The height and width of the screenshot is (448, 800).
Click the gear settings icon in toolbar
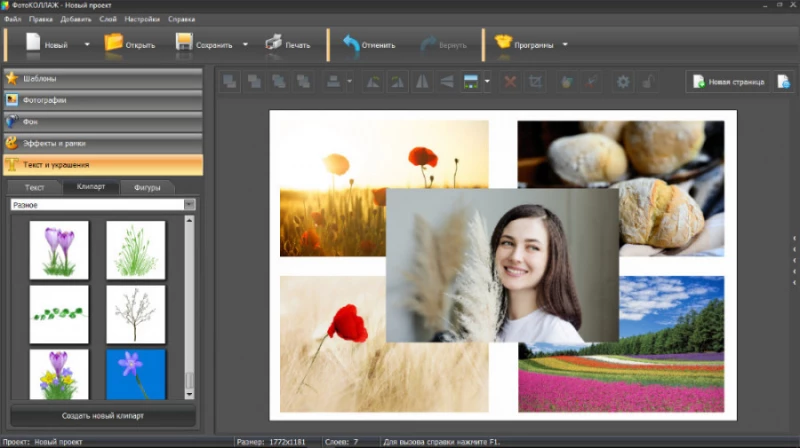coord(623,82)
